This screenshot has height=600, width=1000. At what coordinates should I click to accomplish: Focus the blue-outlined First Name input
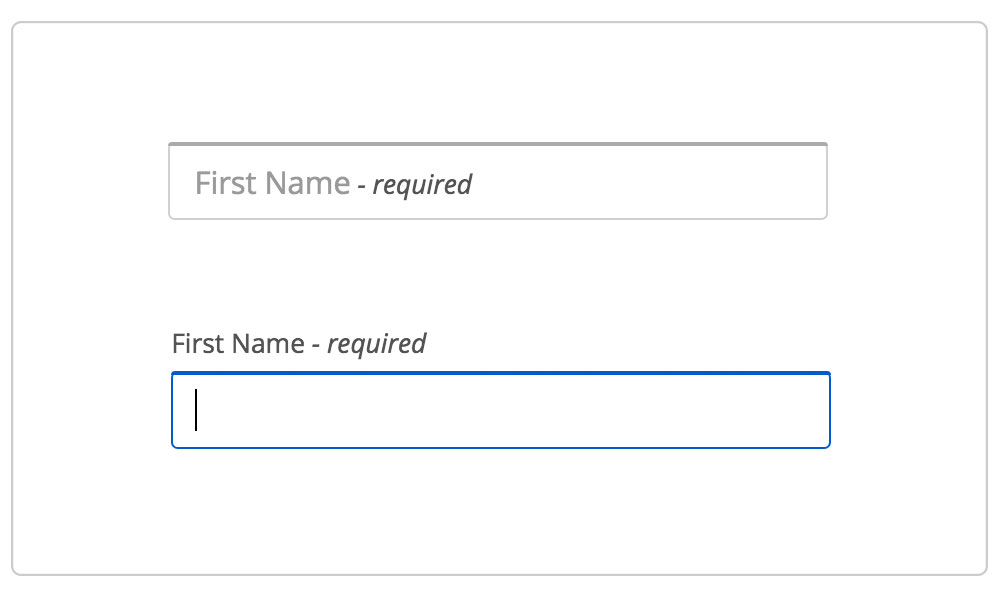pos(501,410)
